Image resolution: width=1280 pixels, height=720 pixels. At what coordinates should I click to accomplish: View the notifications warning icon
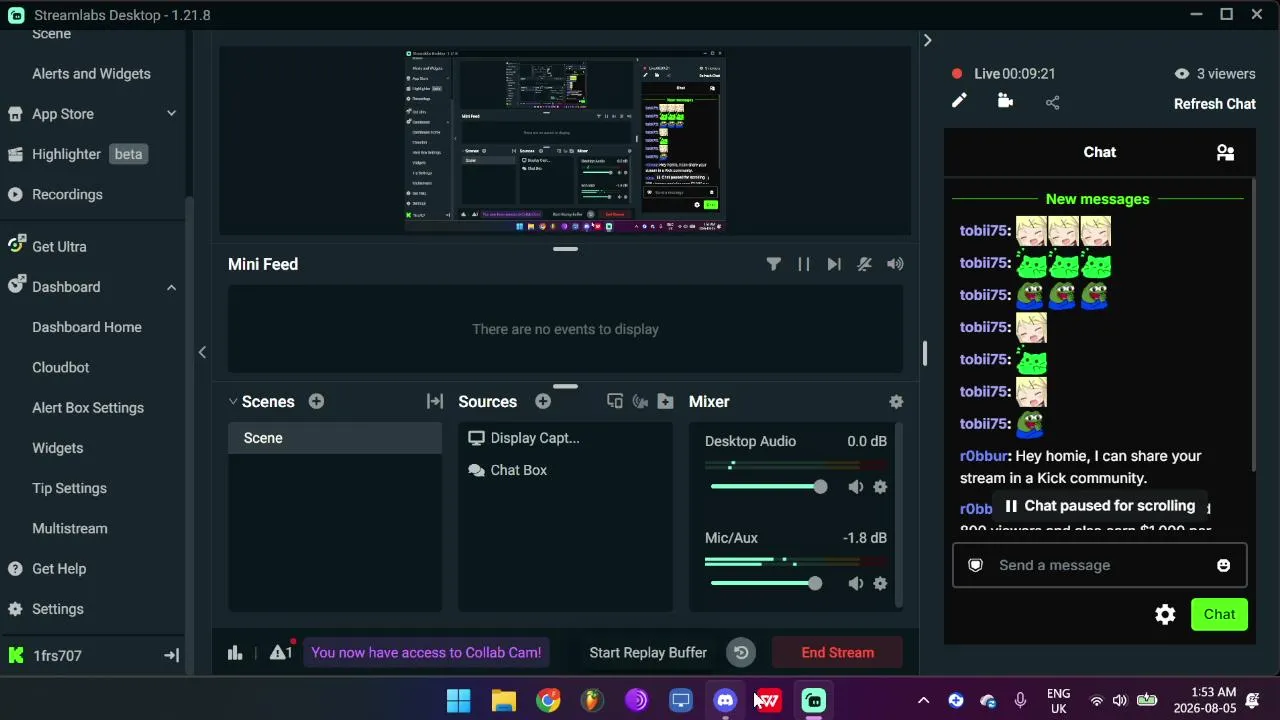click(x=281, y=652)
